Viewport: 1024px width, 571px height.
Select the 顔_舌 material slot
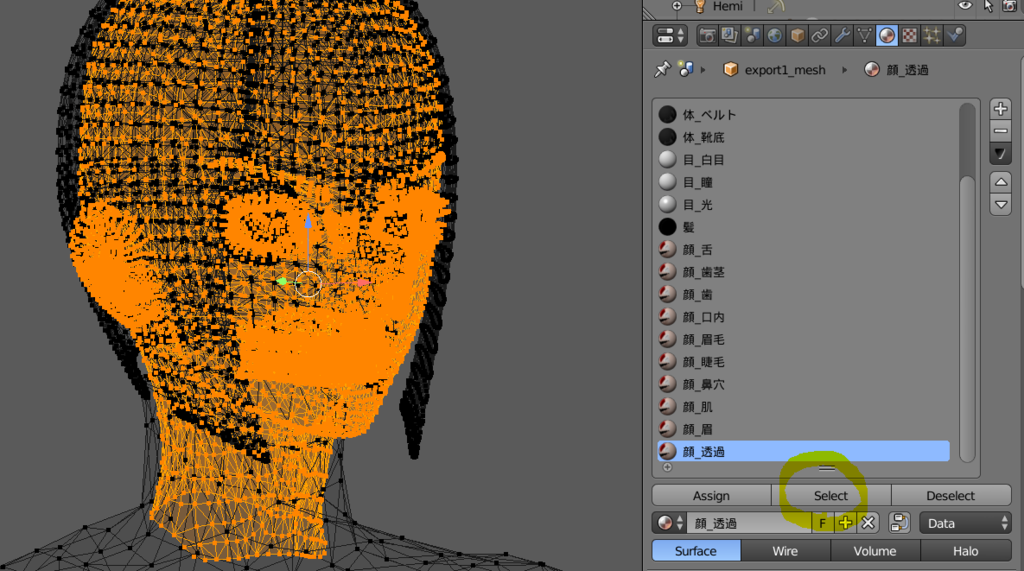click(804, 249)
